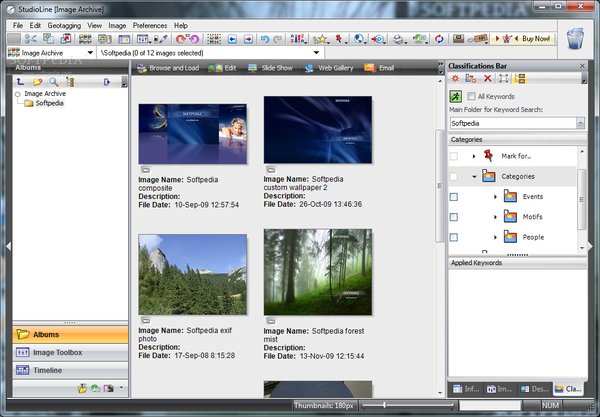Click the purple rotate counter-clockwise icon
This screenshot has width=600, height=417.
click(x=194, y=39)
